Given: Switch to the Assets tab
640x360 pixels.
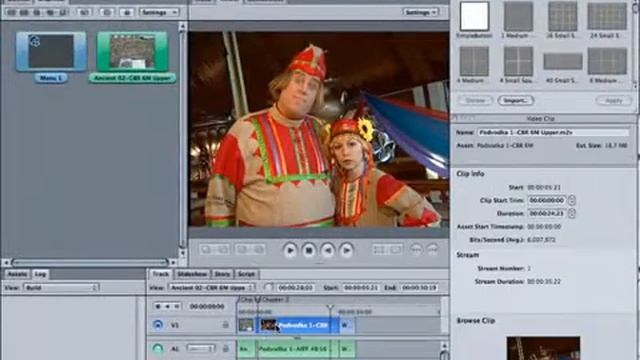Looking at the screenshot, I should click(x=18, y=274).
